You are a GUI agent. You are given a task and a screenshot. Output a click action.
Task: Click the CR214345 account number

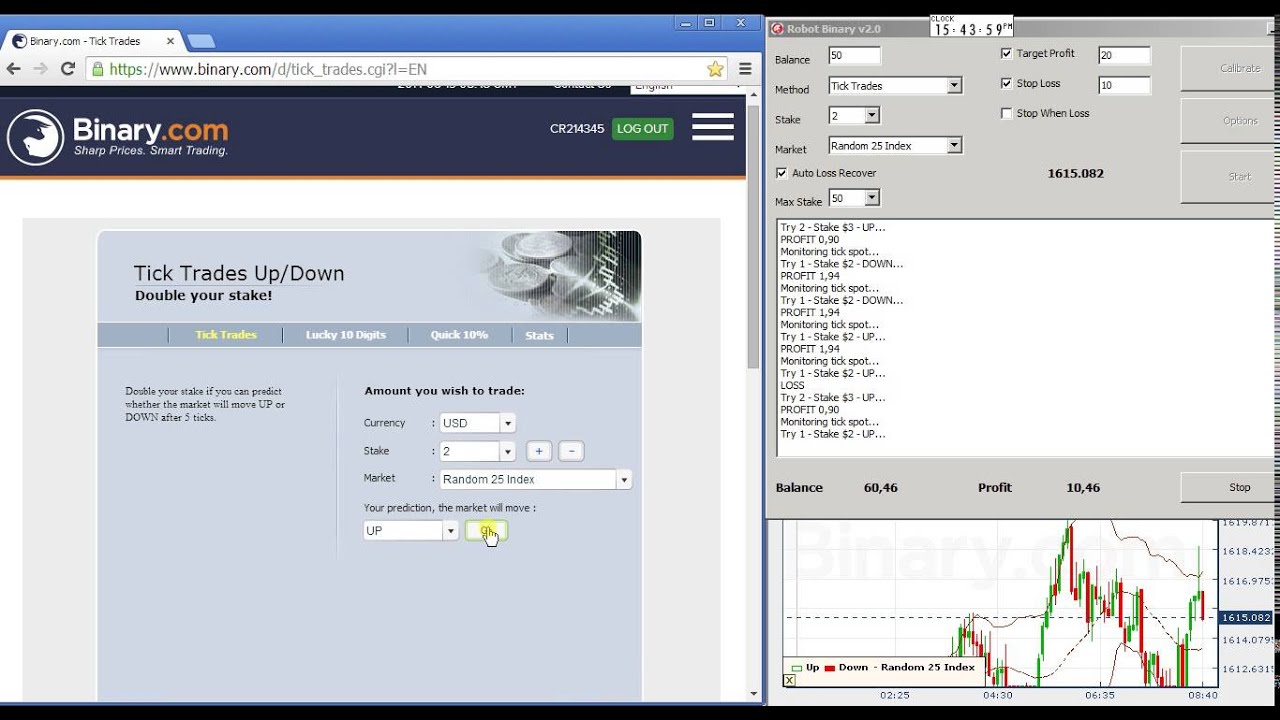(x=577, y=129)
